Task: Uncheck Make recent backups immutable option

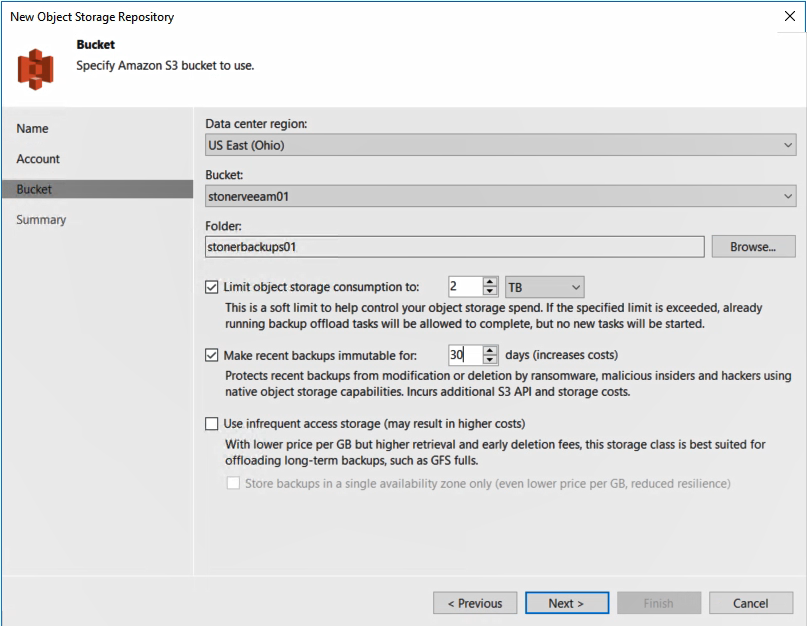Action: pos(211,355)
